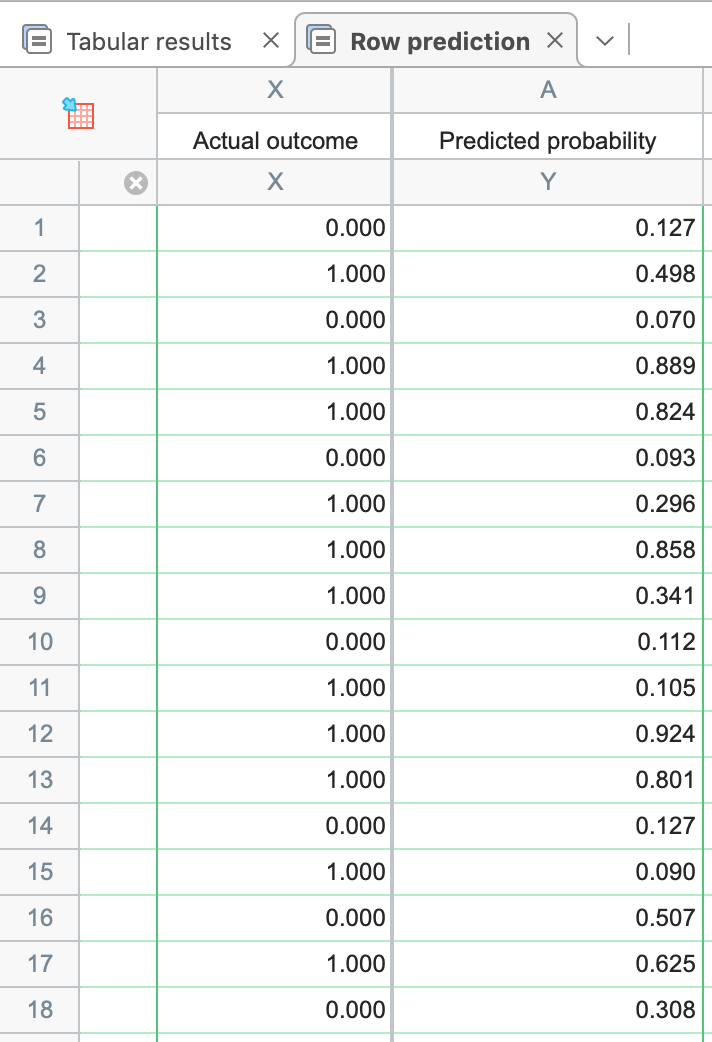
Task: Click the table format icon in top-left corner
Action: 78,113
